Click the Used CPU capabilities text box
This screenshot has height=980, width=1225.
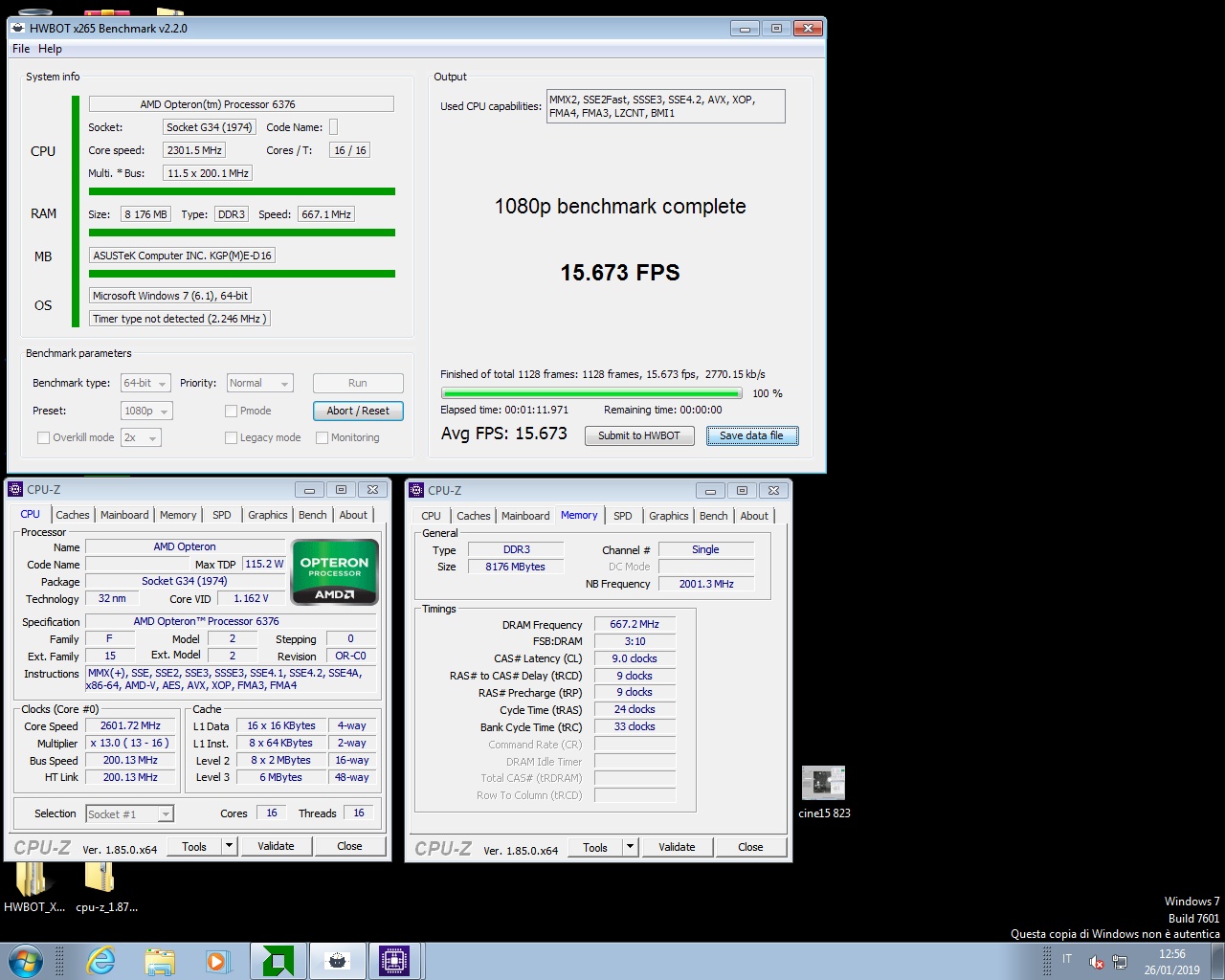665,106
